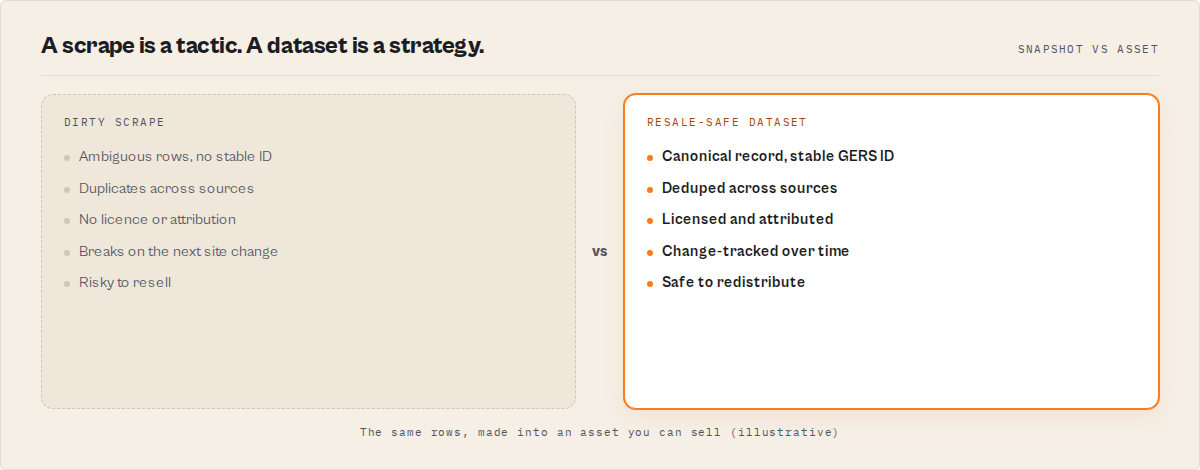Click 'Safe to redistribute' list item
Image resolution: width=1200 pixels, height=470 pixels.
tap(734, 282)
